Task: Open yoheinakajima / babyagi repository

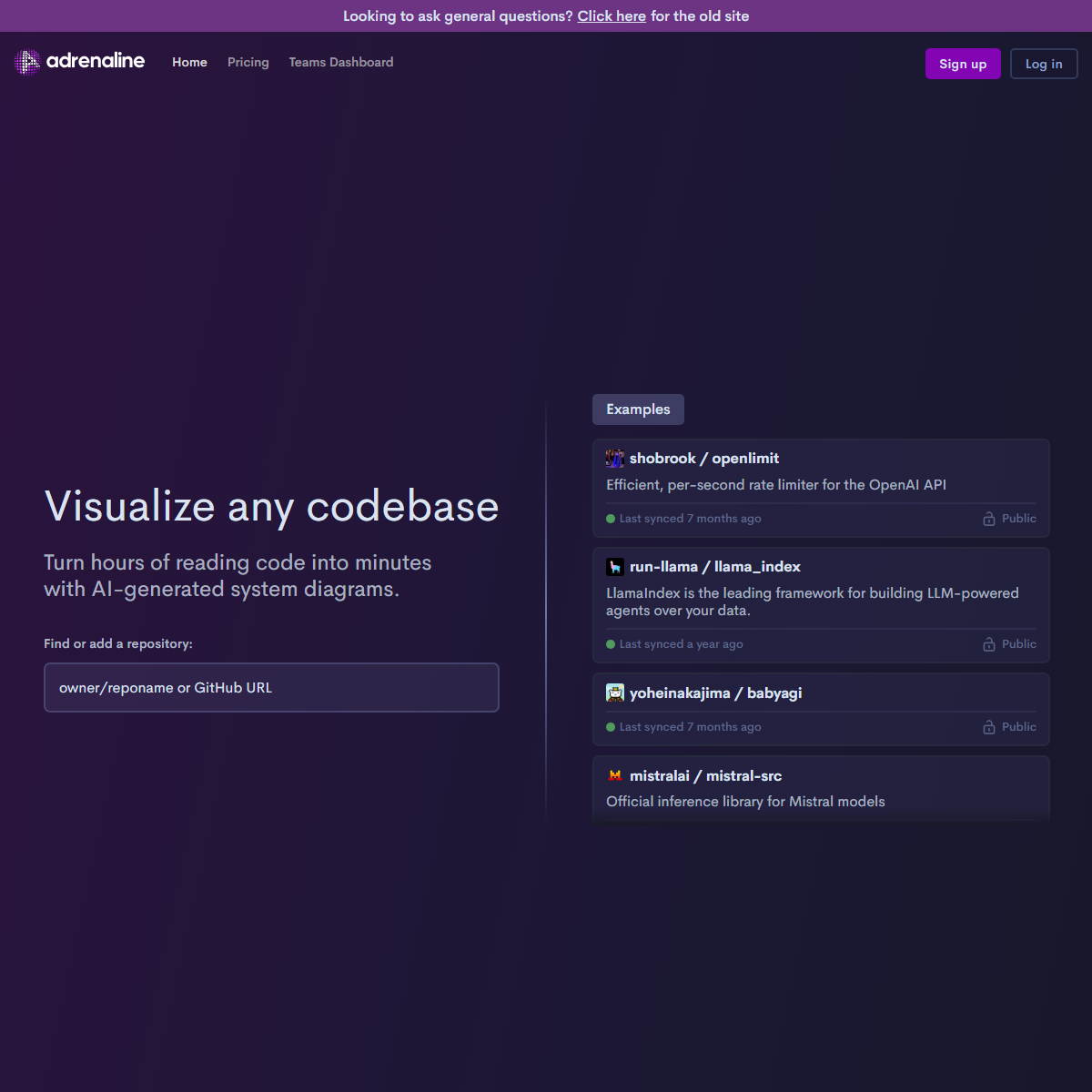Action: tap(715, 693)
